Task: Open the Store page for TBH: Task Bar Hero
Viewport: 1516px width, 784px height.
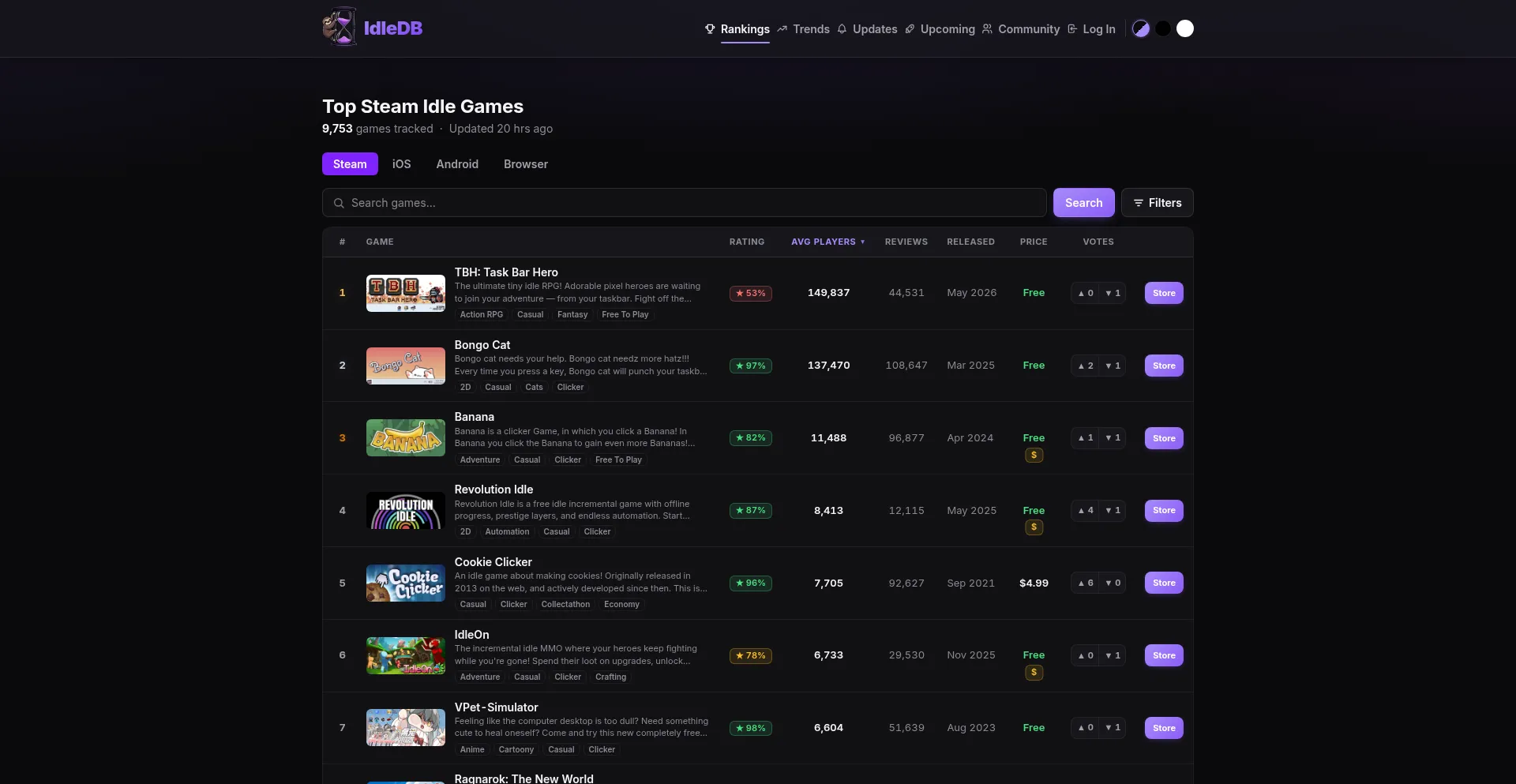Action: pos(1164,293)
